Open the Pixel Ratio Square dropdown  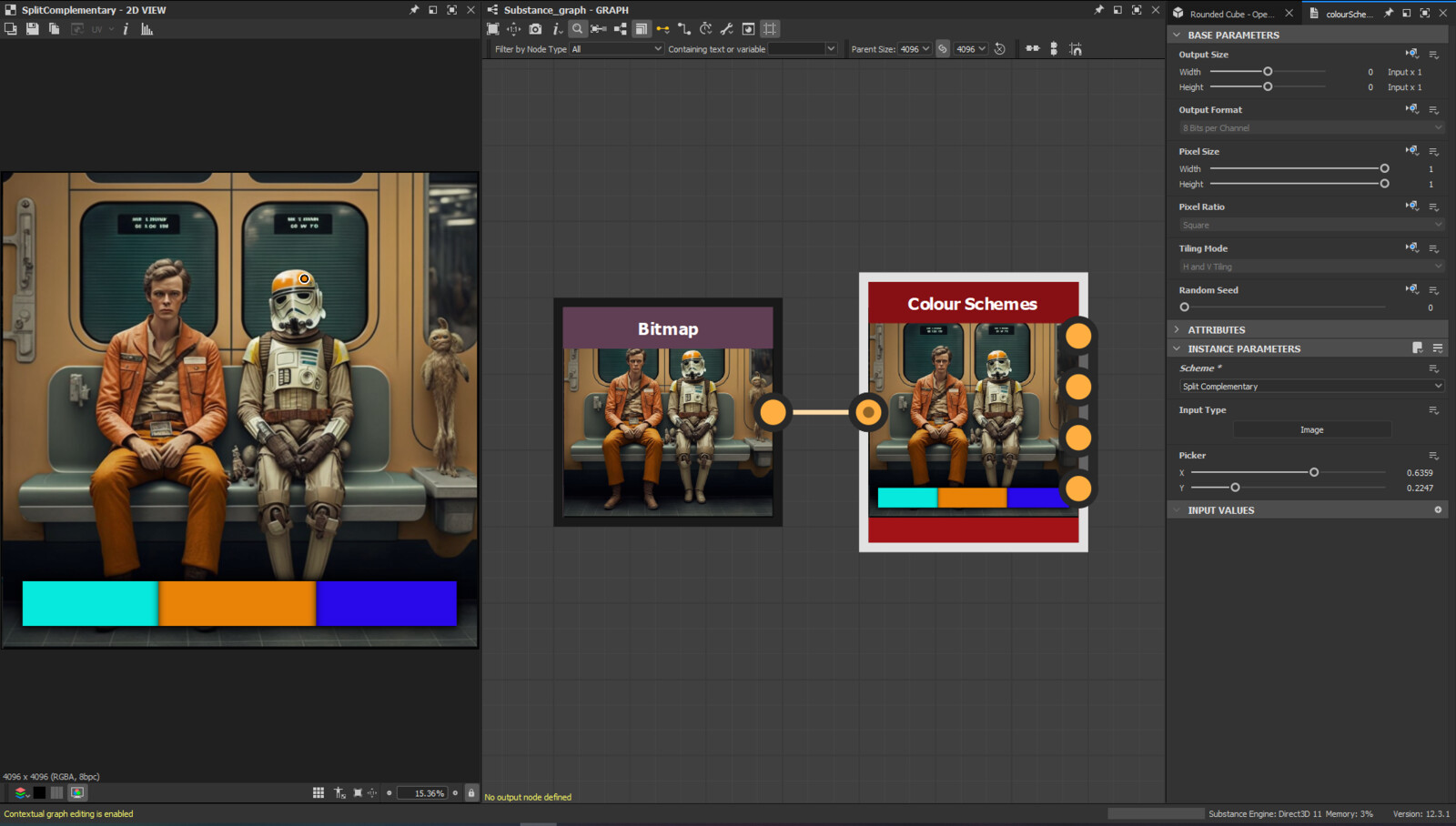(x=1311, y=225)
